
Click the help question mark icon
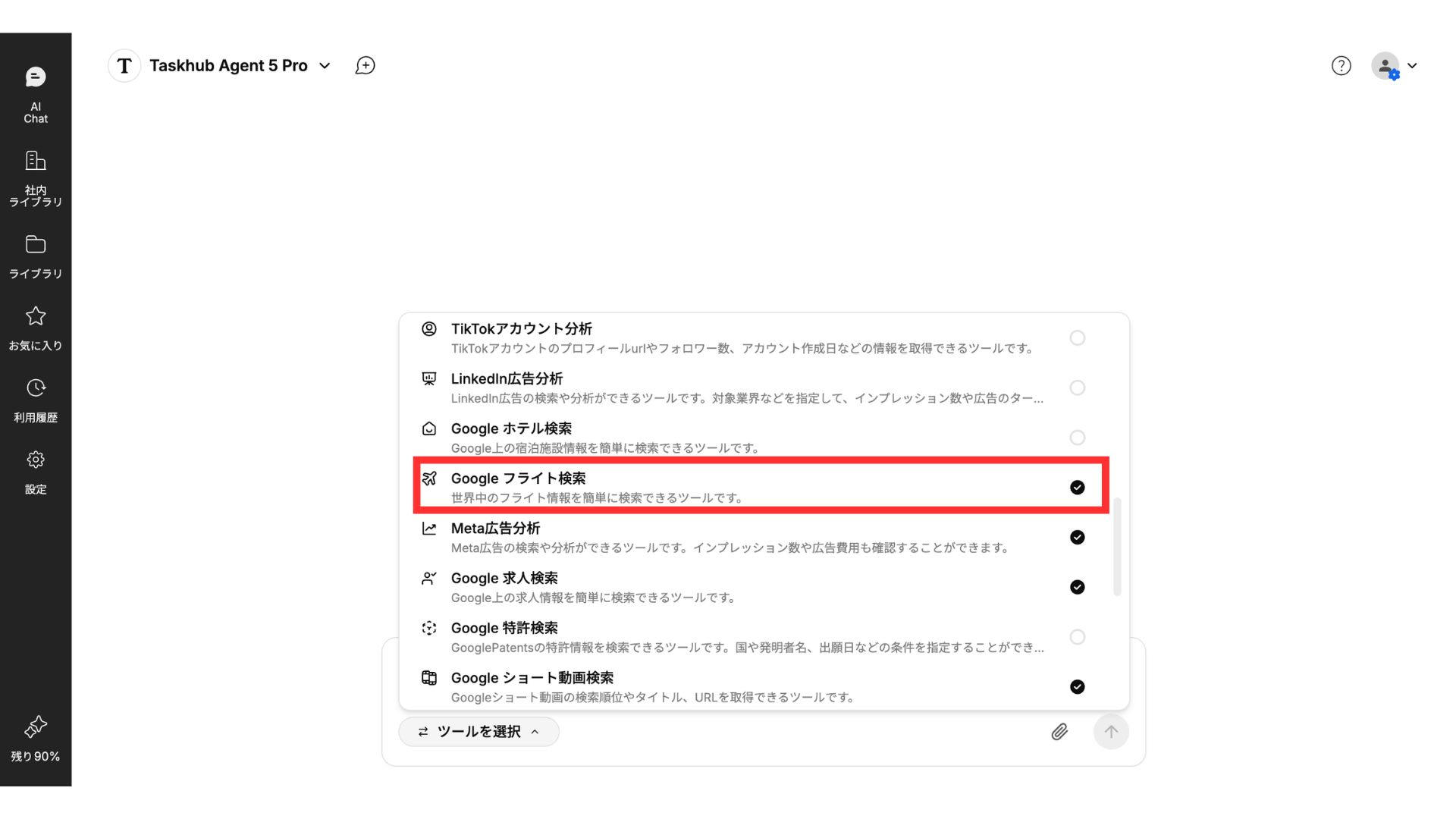[x=1341, y=66]
